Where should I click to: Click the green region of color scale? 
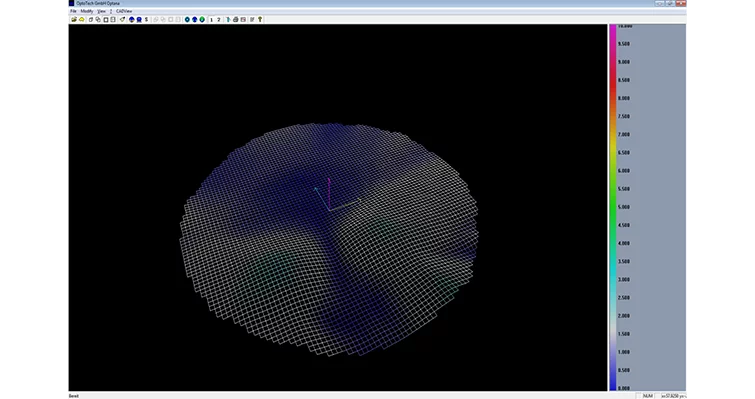click(x=613, y=197)
